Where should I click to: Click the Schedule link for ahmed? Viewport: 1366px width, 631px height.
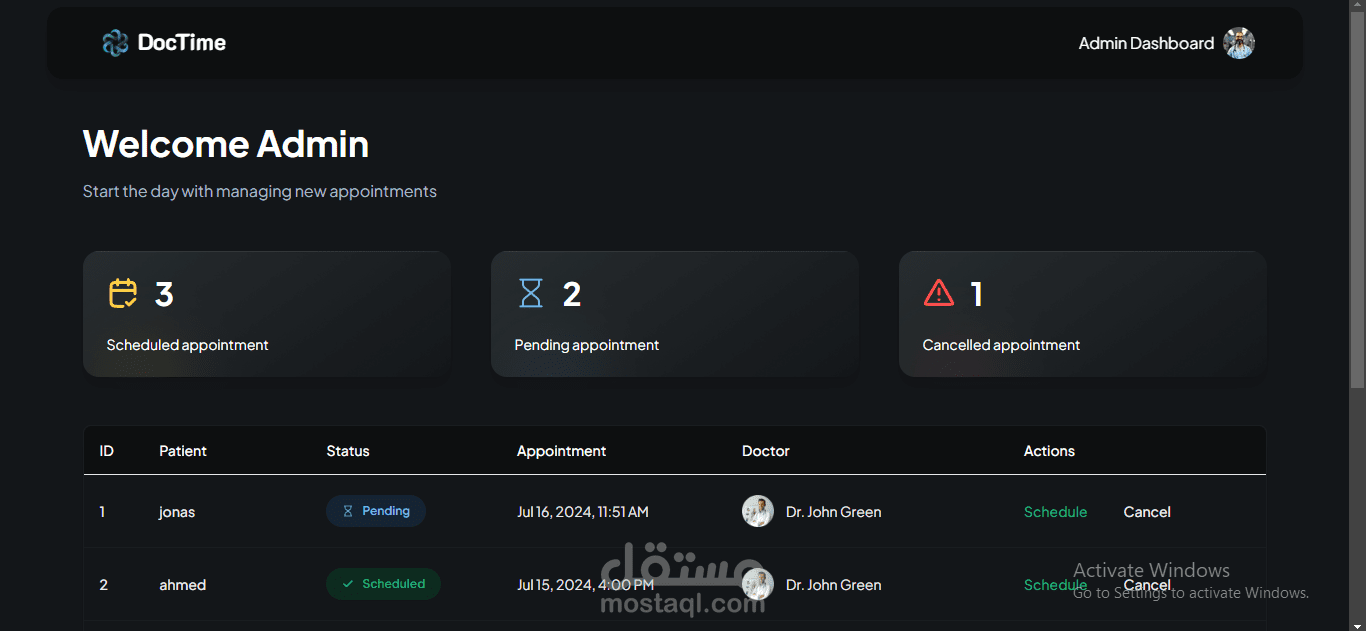pyautogui.click(x=1055, y=584)
